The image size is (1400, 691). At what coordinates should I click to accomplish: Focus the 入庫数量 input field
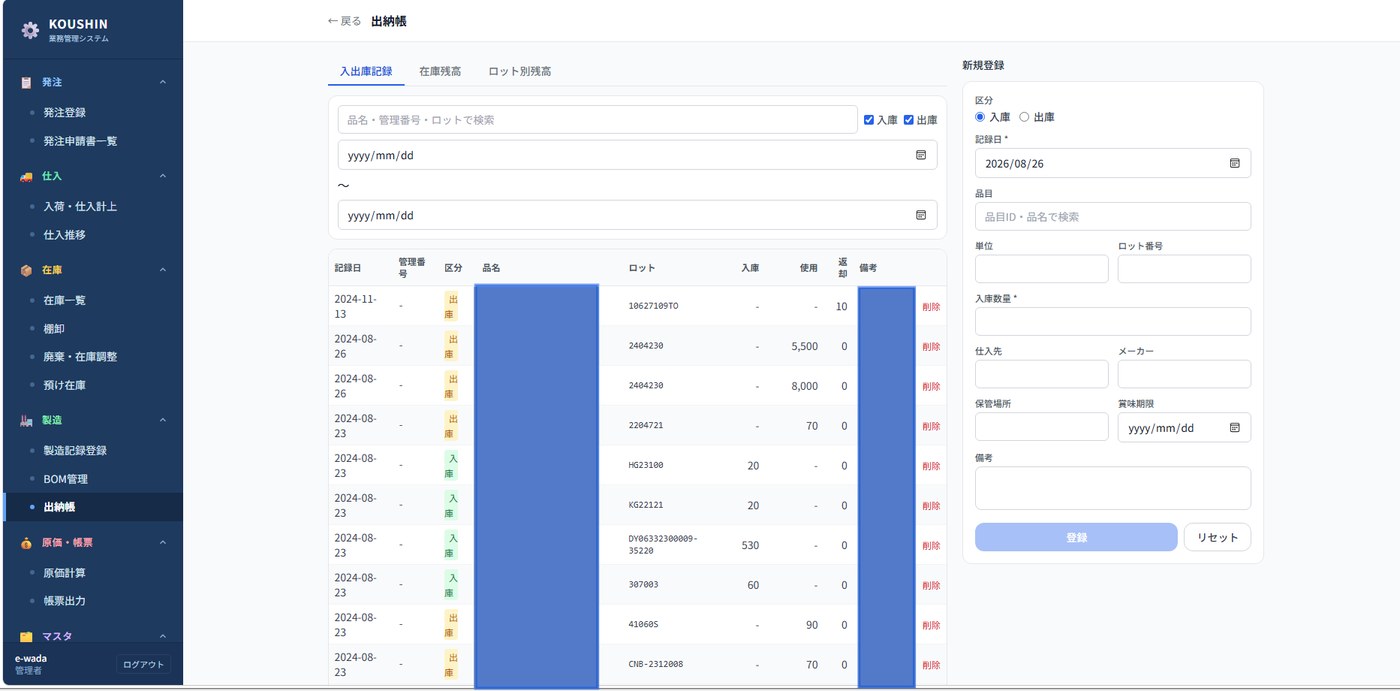click(x=1113, y=321)
